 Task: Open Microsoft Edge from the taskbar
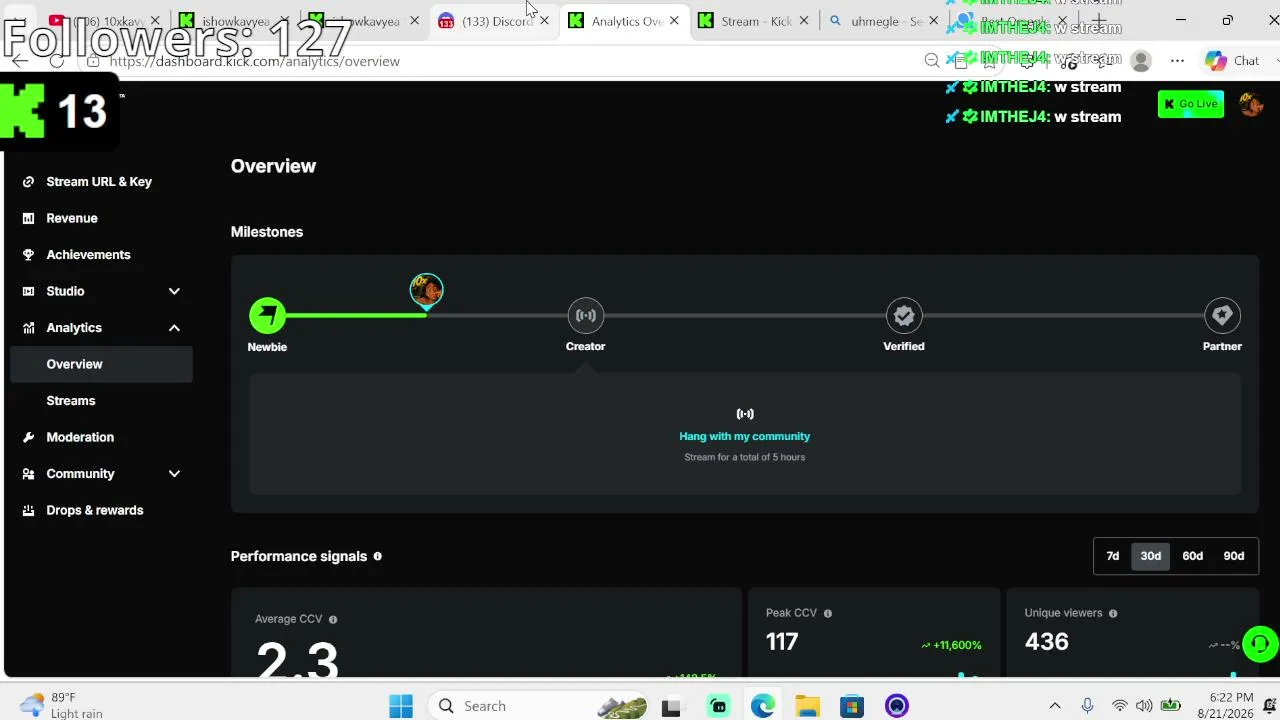pyautogui.click(x=763, y=706)
